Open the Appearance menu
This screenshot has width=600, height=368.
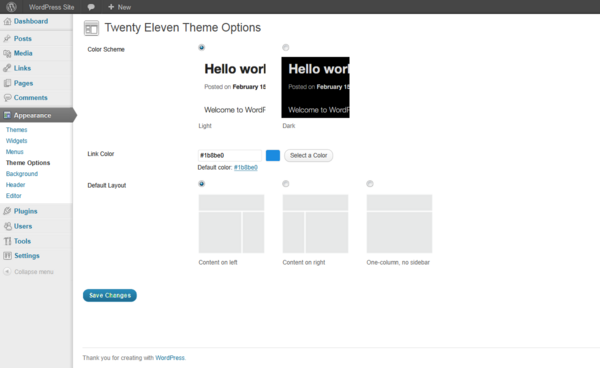point(33,115)
